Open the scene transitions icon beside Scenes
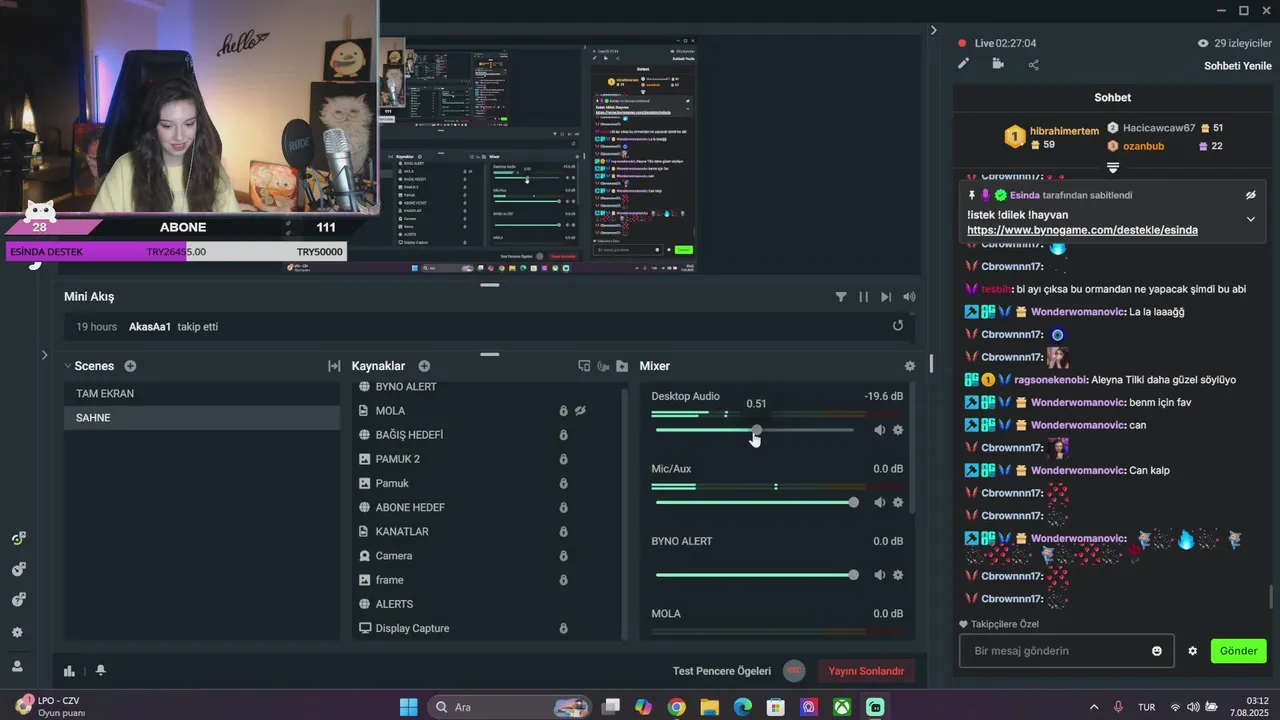Viewport: 1280px width, 720px height. (334, 366)
